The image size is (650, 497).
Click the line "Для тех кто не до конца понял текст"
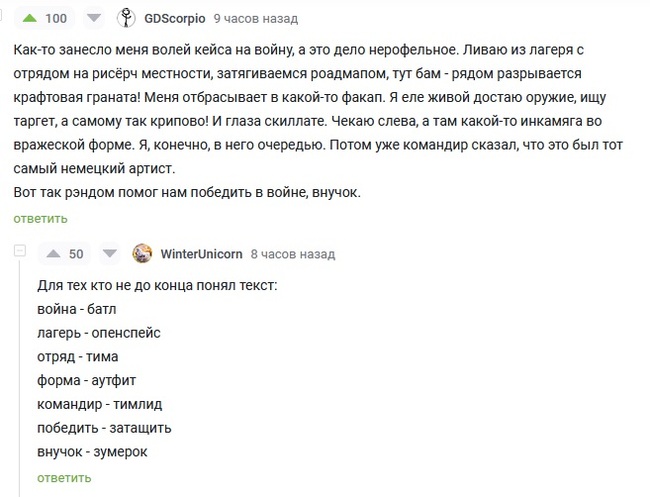[157, 285]
